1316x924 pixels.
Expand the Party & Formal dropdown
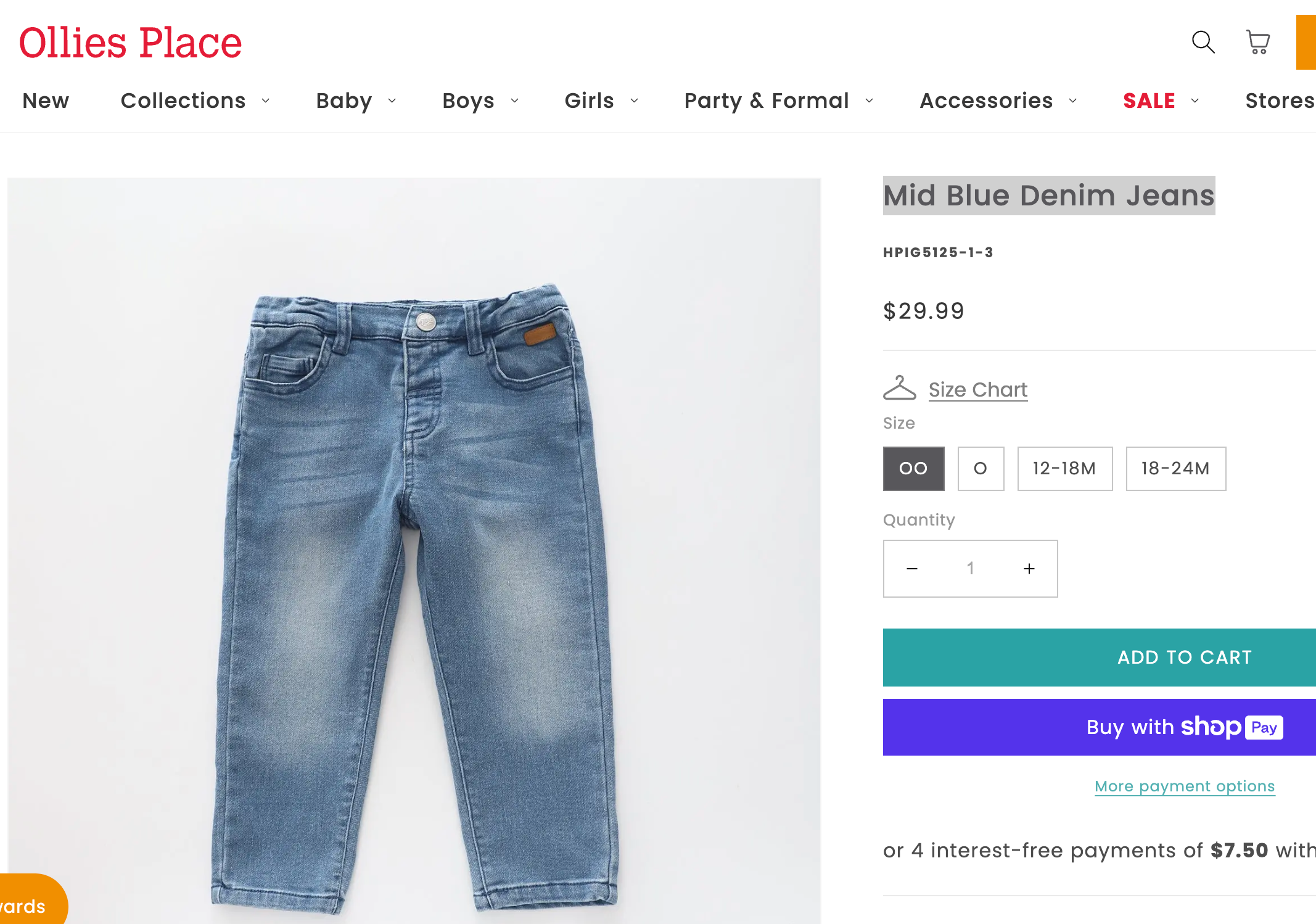pos(778,101)
